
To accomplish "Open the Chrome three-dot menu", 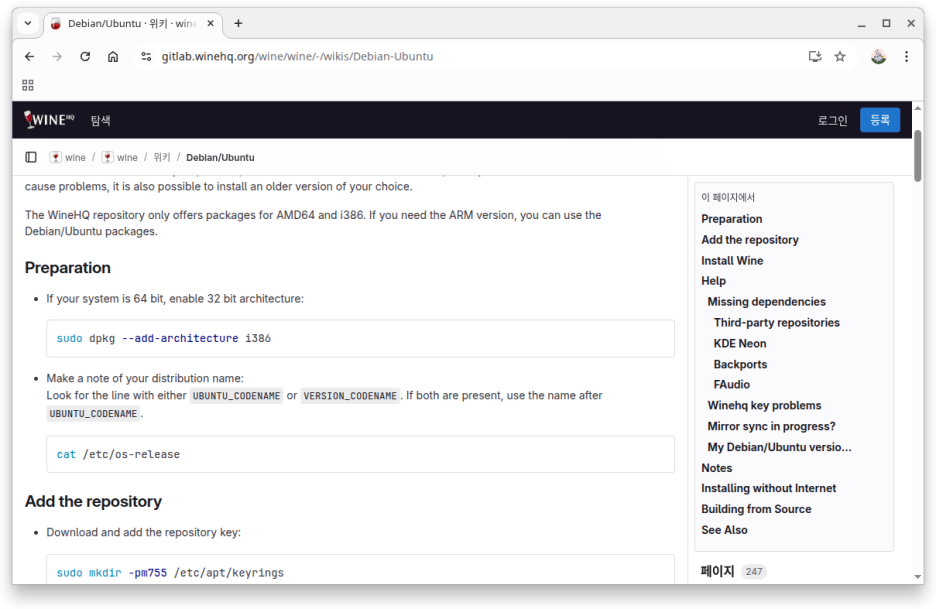I will [906, 57].
